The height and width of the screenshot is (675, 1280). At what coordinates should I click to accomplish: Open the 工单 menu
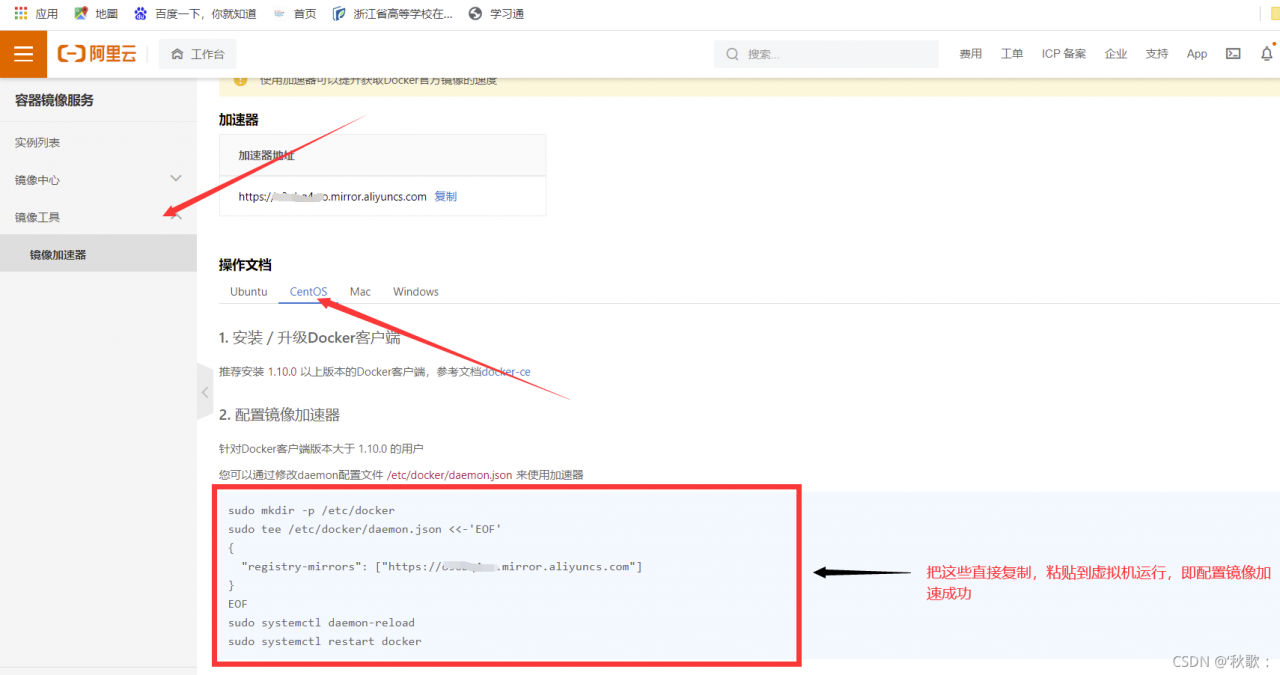point(1012,54)
